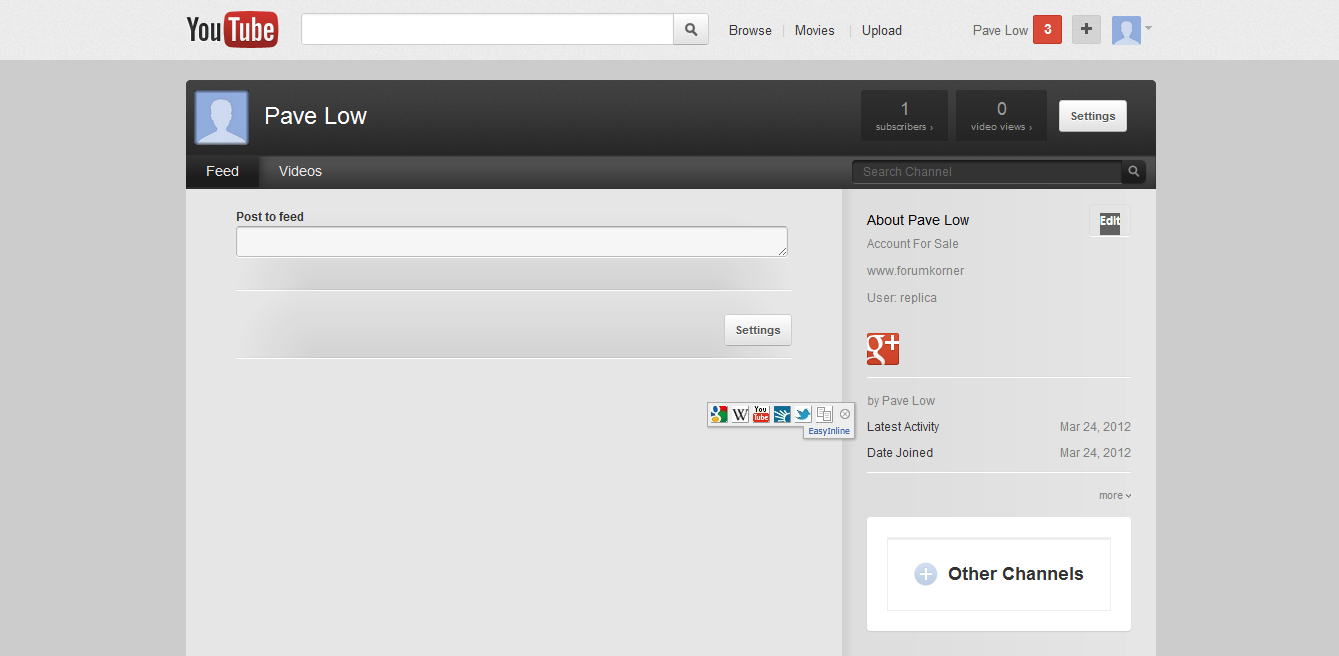1339x656 pixels.
Task: Click the Post to feed label
Action: click(x=270, y=217)
